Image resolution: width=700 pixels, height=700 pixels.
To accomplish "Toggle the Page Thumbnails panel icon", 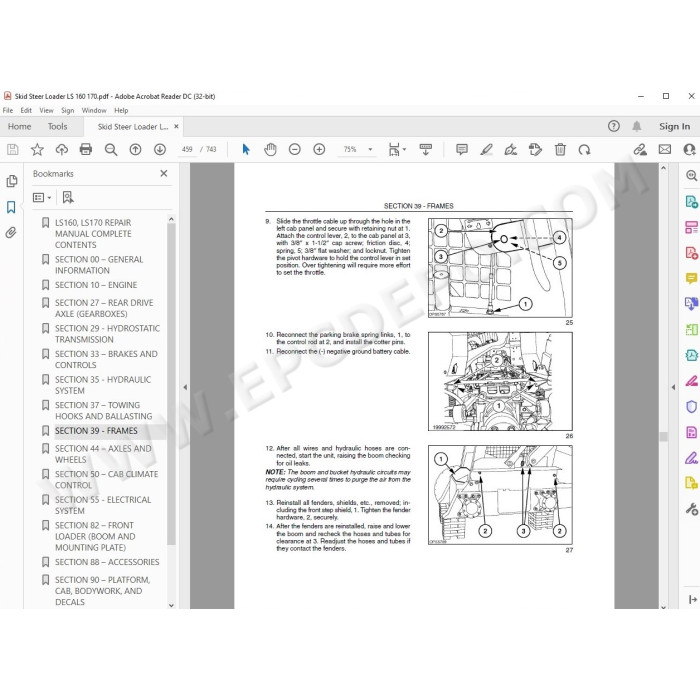I will pos(12,181).
